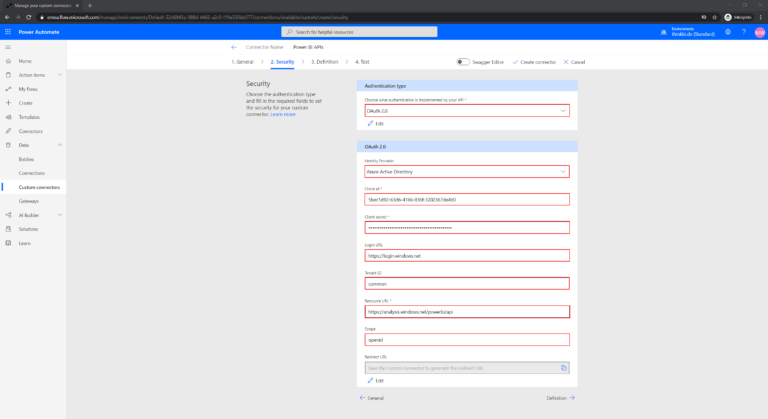Collapse the Data section in sidebar
This screenshot has width=768, height=419.
pyautogui.click(x=60, y=145)
